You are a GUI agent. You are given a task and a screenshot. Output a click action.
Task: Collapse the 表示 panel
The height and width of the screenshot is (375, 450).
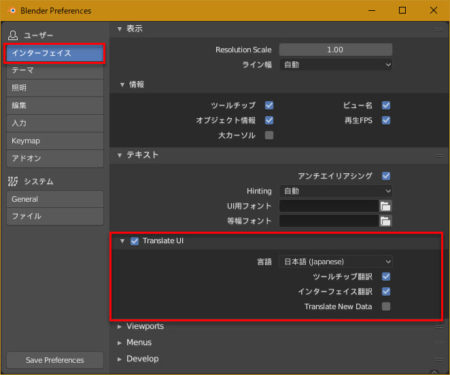pyautogui.click(x=119, y=29)
